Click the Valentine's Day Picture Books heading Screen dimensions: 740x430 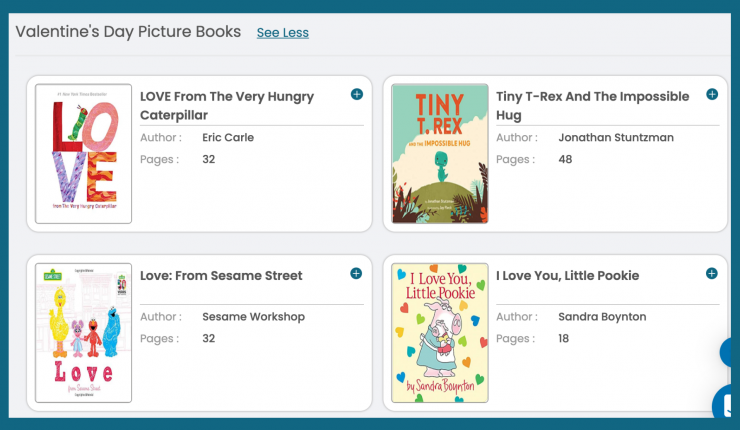coord(128,32)
